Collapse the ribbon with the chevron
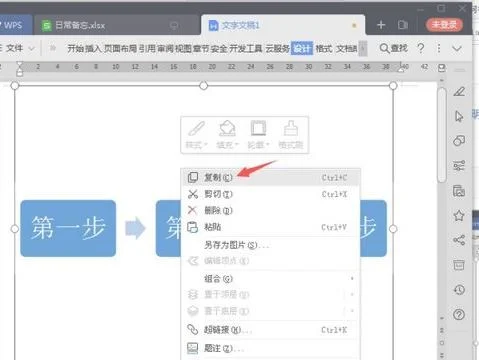The width and height of the screenshot is (479, 360). coord(457,49)
